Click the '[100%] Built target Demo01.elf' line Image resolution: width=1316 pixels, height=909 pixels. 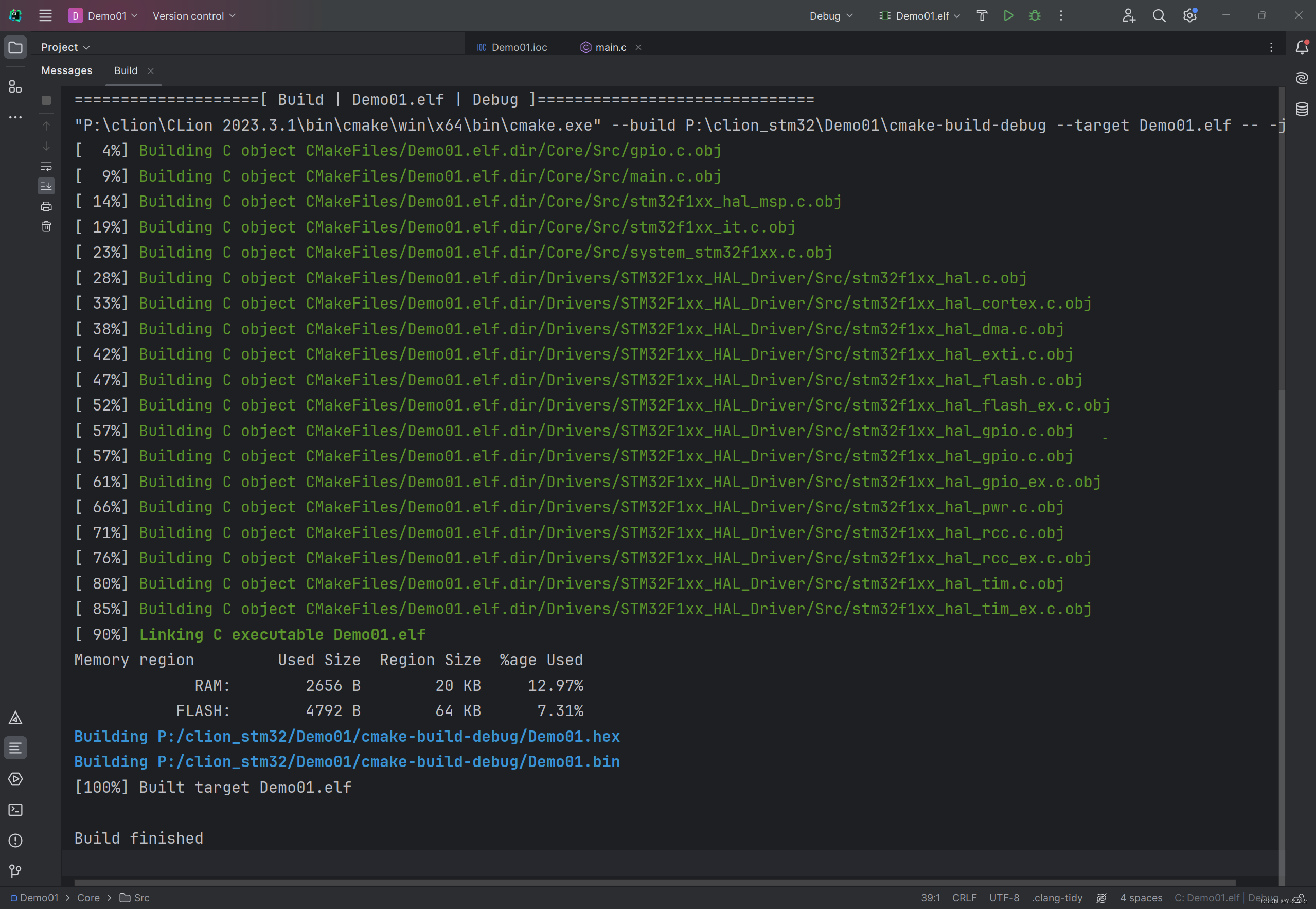click(213, 788)
